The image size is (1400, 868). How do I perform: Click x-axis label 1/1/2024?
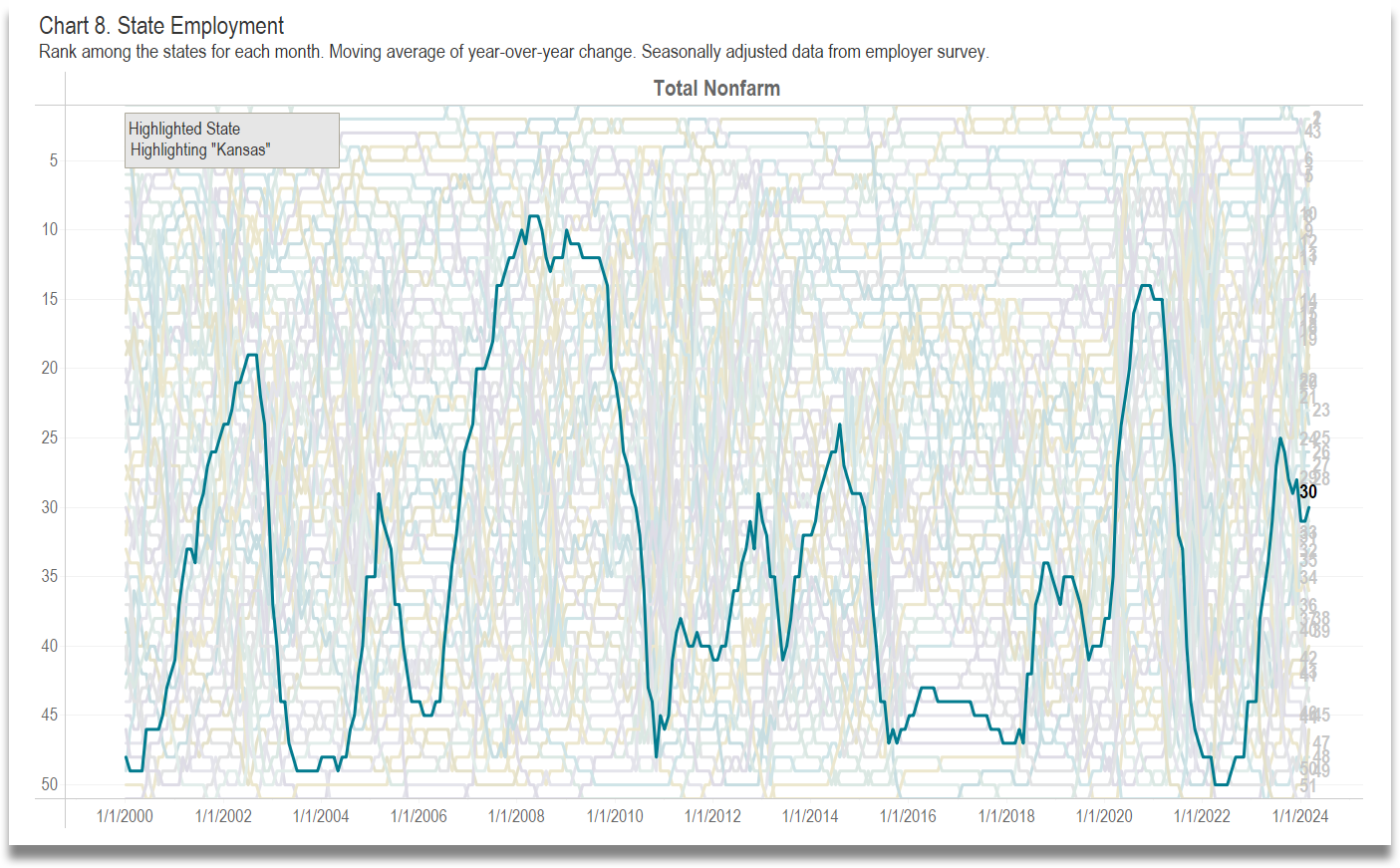tap(1300, 816)
